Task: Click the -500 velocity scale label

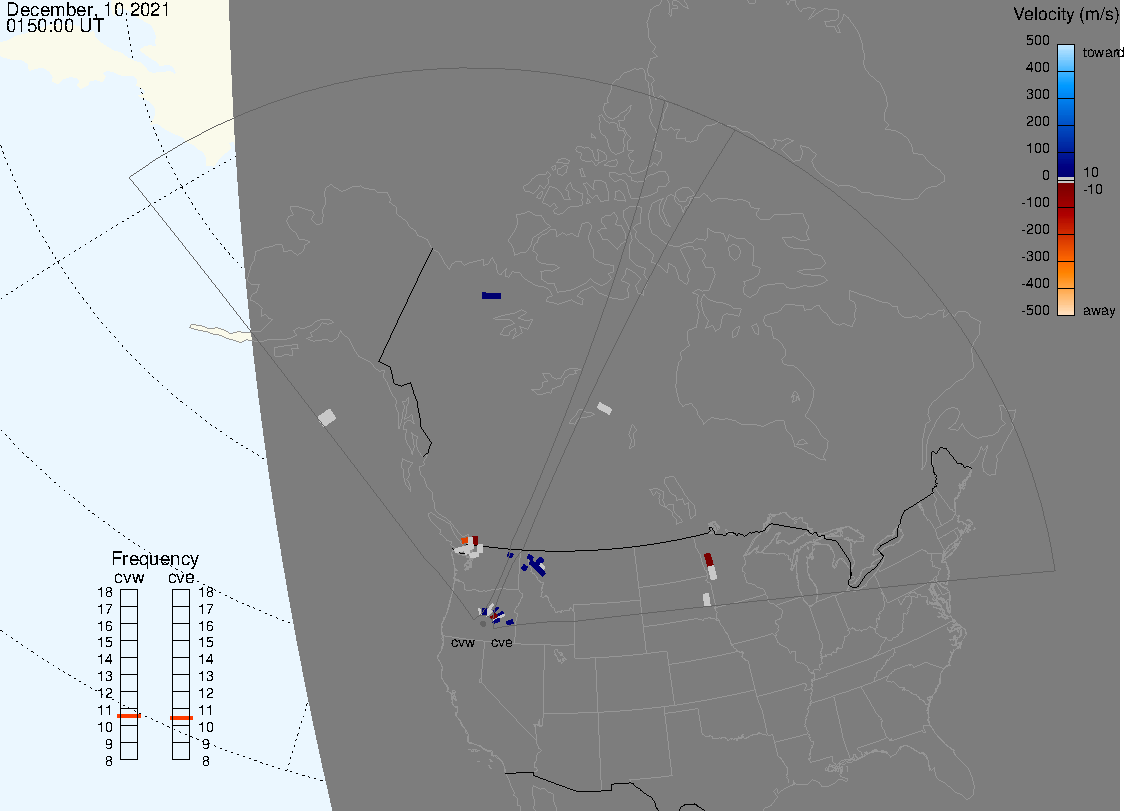Action: click(x=1035, y=310)
